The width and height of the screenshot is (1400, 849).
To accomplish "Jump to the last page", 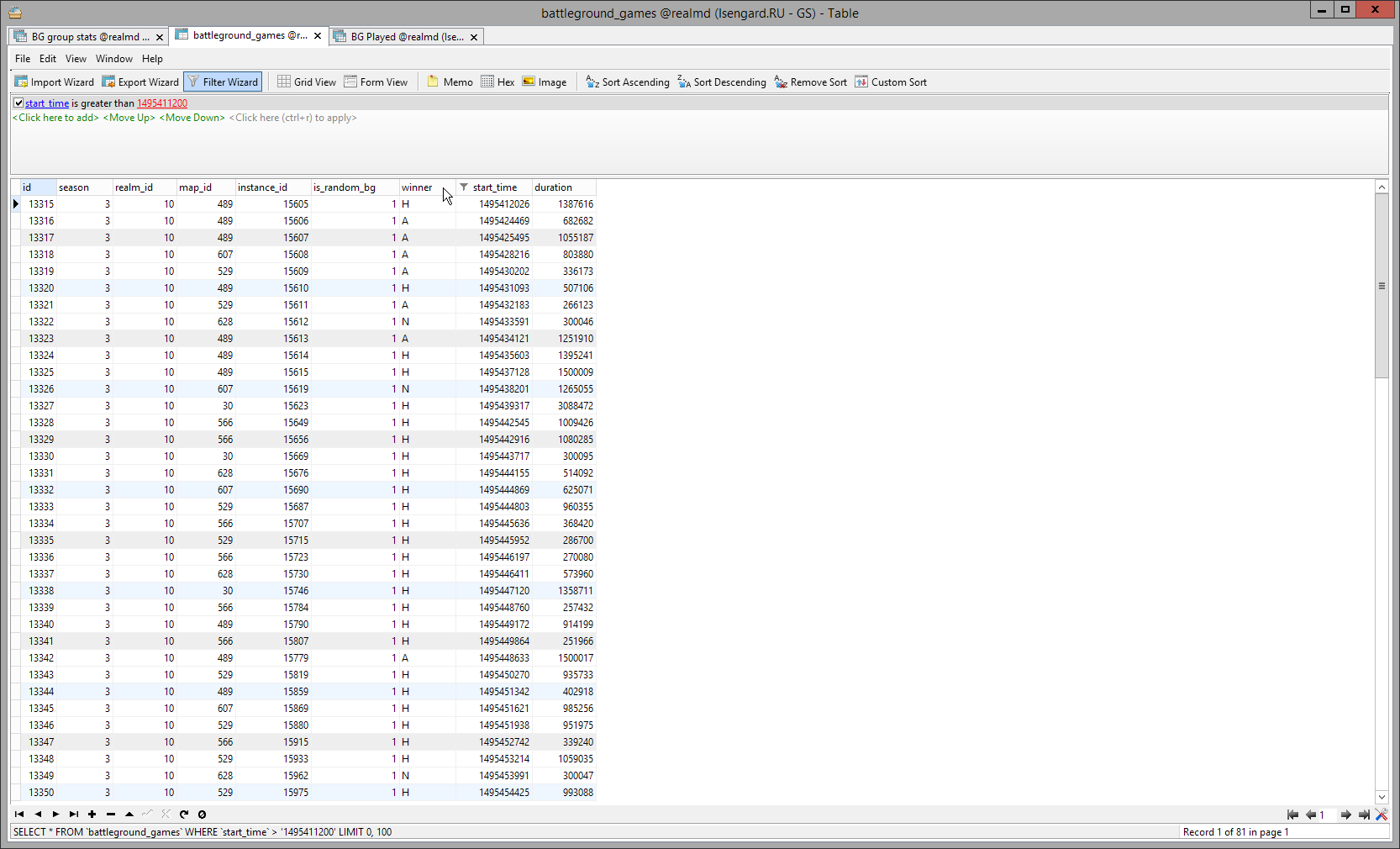I will click(x=1364, y=815).
